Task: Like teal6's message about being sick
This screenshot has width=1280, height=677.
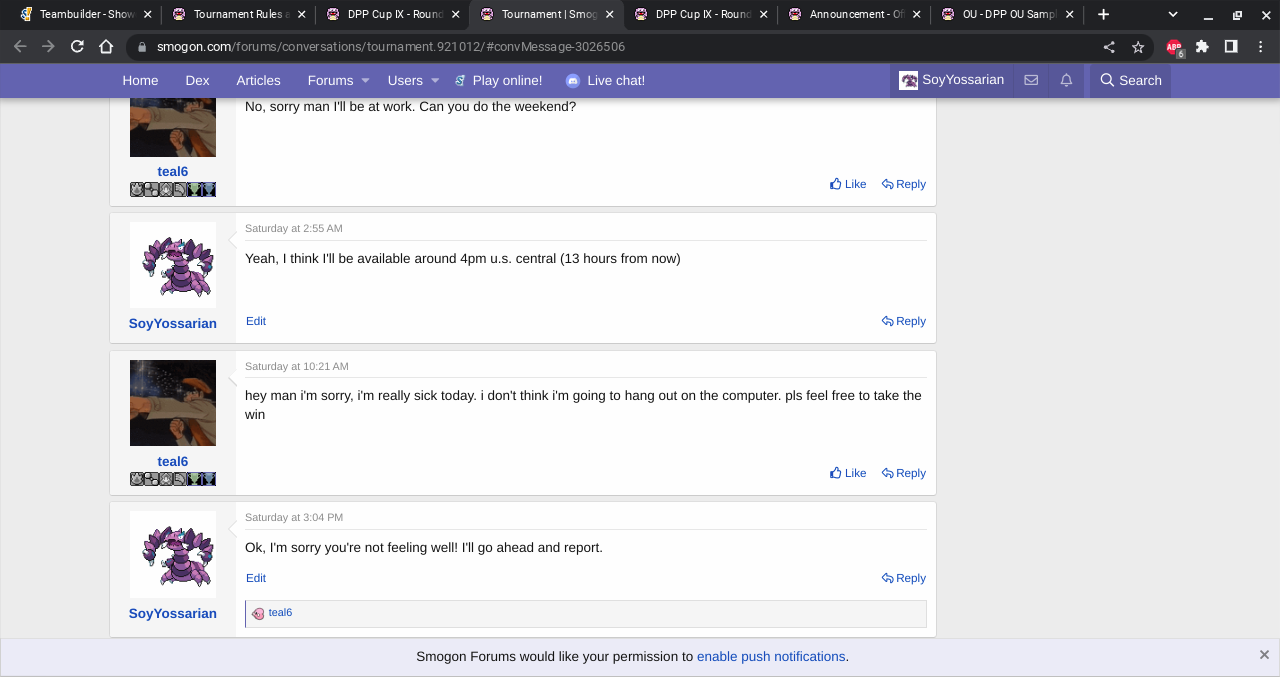Action: click(848, 473)
